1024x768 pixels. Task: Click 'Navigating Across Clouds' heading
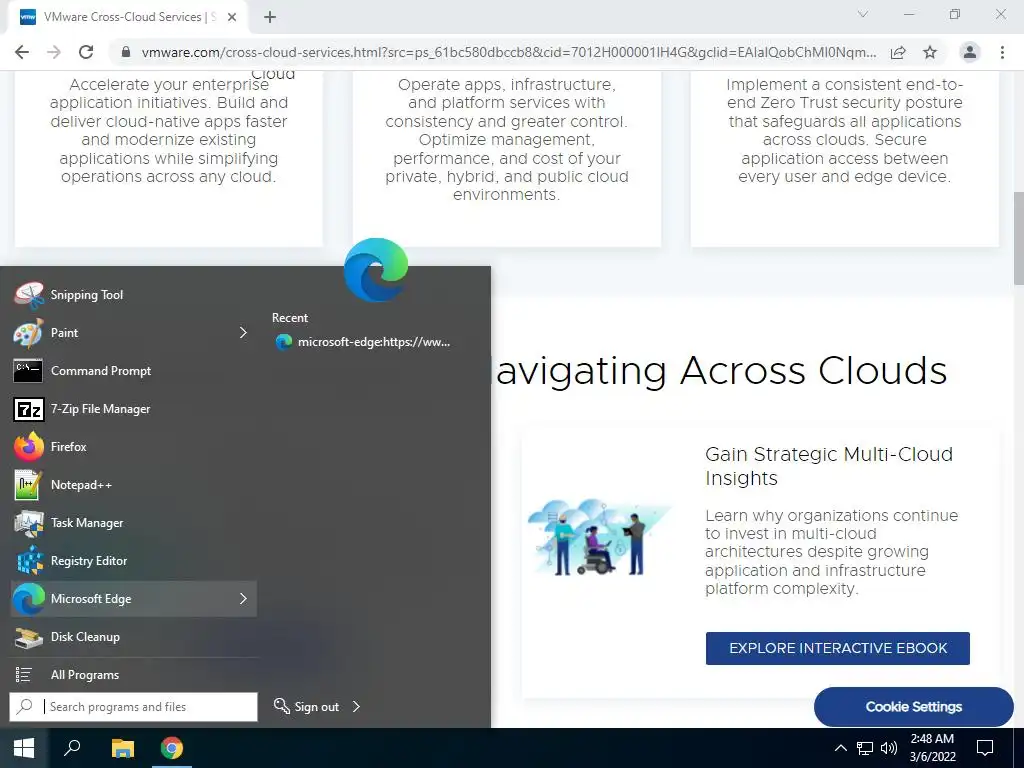point(721,370)
